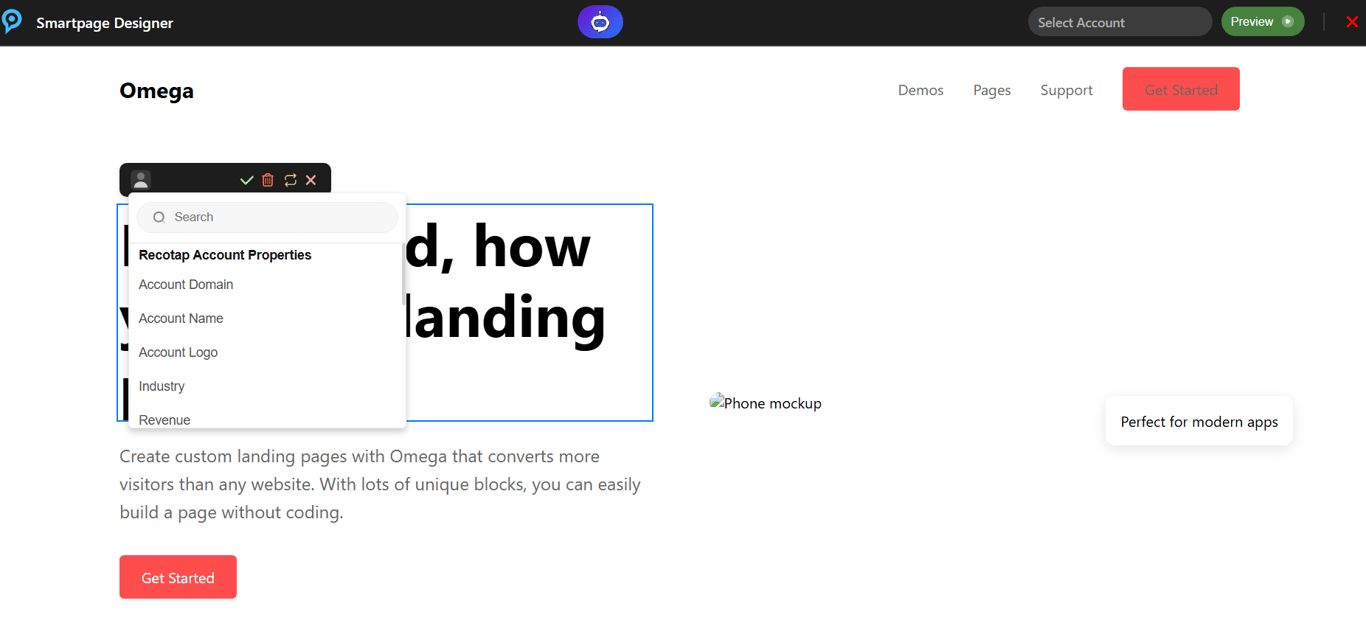Viewport: 1366px width, 623px height.
Task: Delete element using the red trash icon
Action: 268,180
